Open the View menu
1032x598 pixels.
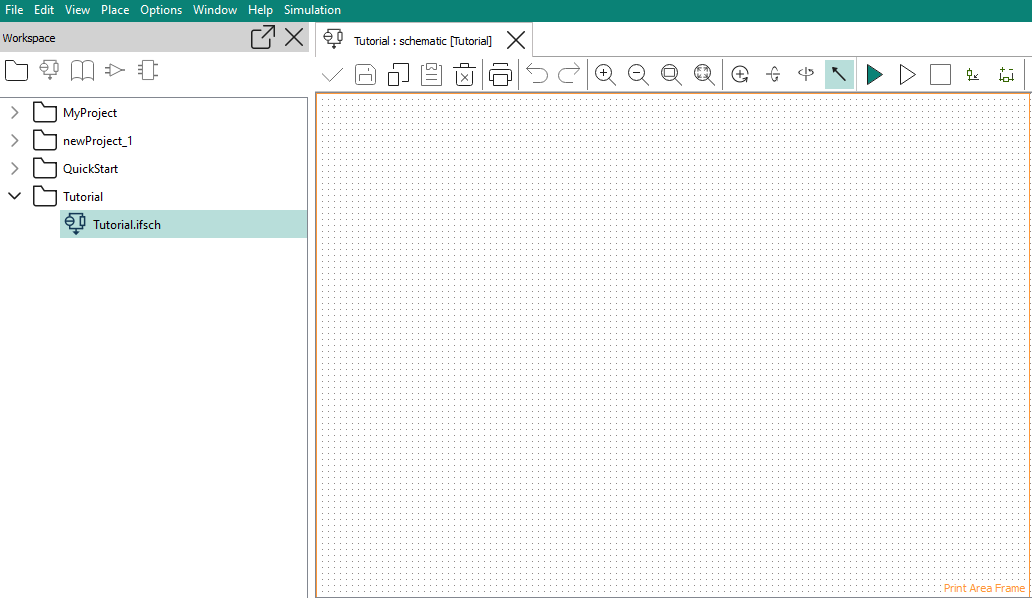(77, 10)
